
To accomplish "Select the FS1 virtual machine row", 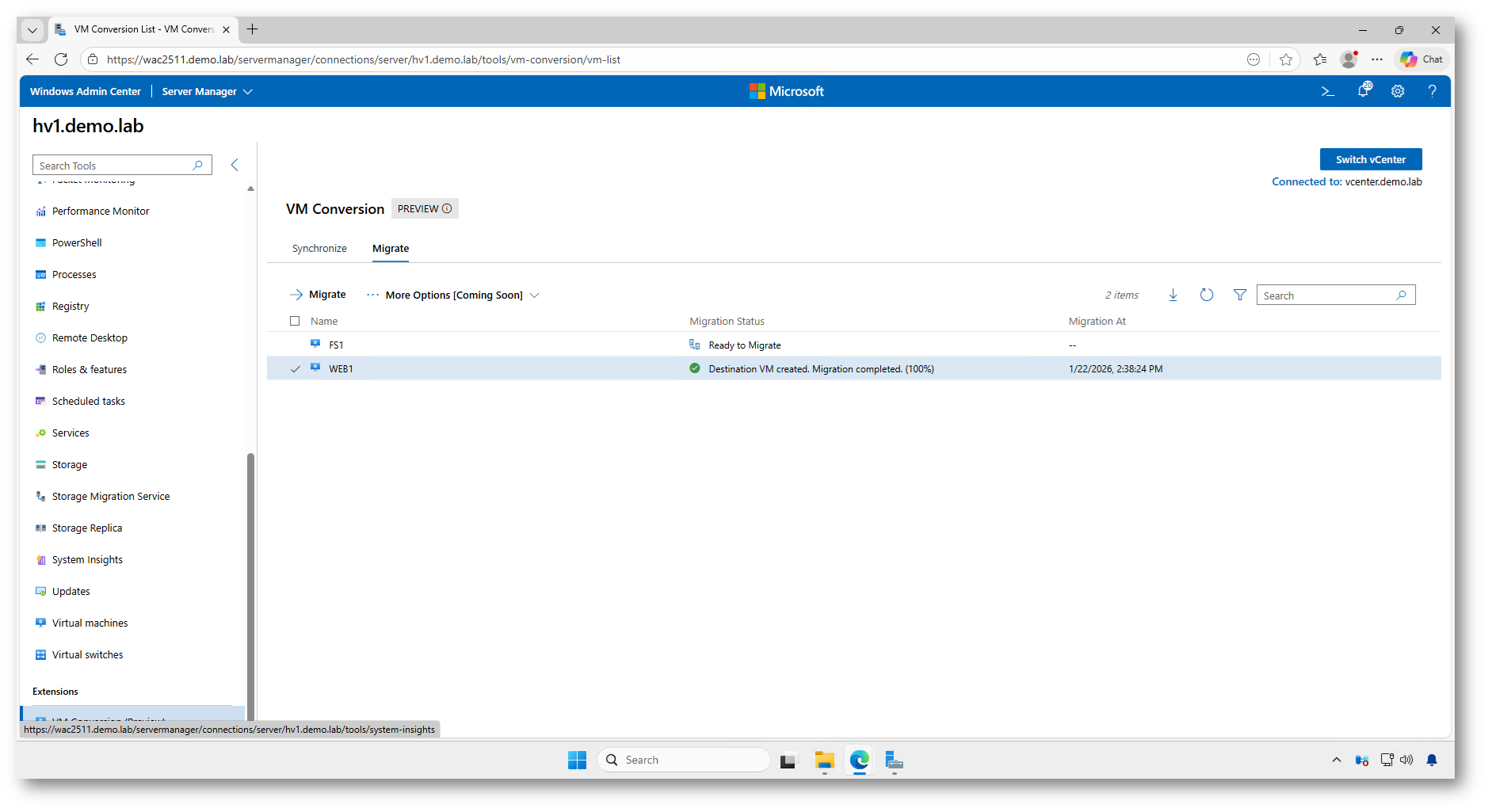I will point(336,345).
